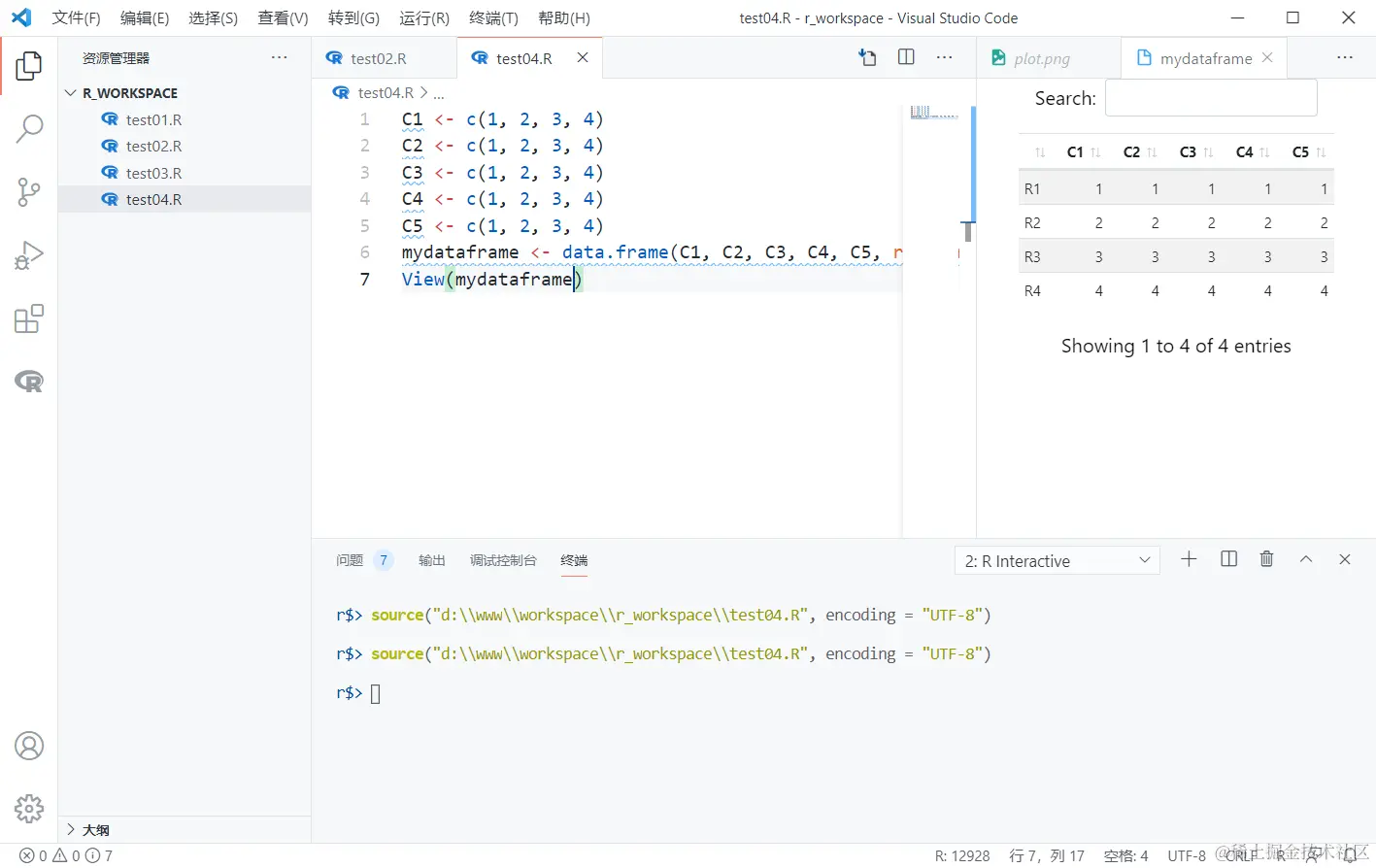Click the Run Source icon in editor toolbar
The image size is (1376, 868).
[x=868, y=58]
